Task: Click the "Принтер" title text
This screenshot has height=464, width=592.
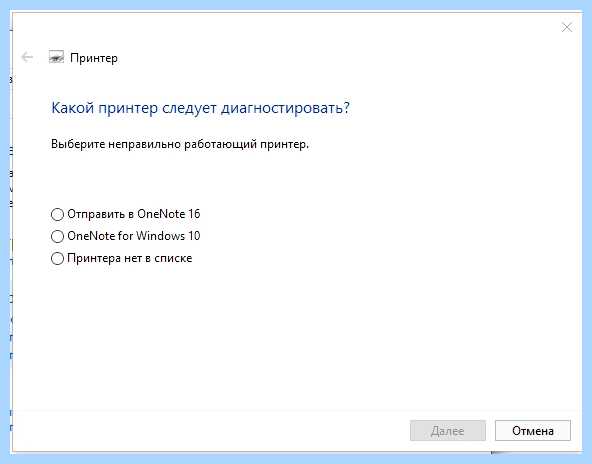Action: pyautogui.click(x=94, y=58)
